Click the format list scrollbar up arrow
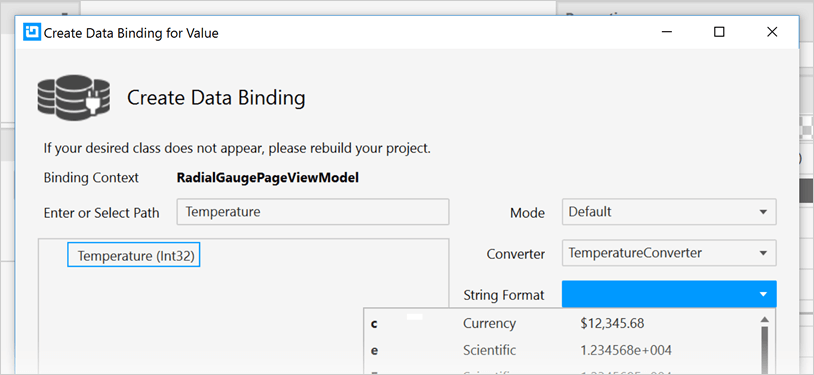 765,319
